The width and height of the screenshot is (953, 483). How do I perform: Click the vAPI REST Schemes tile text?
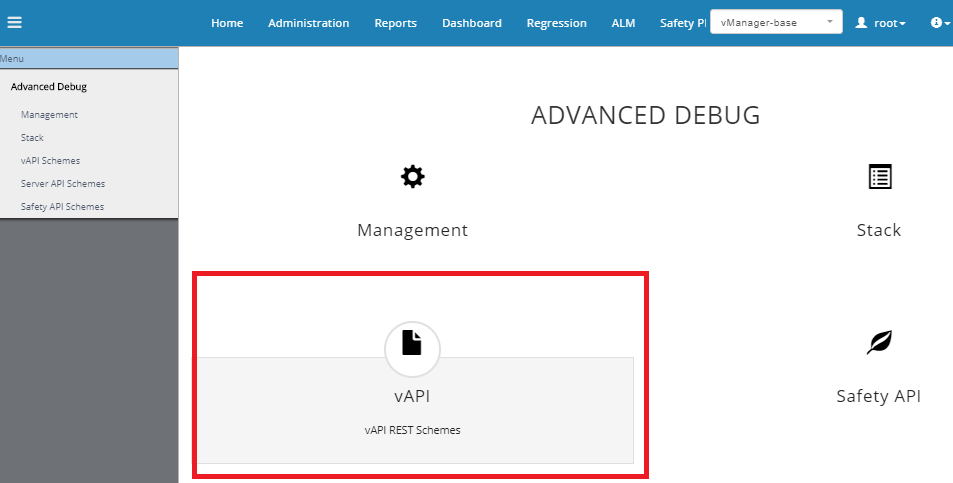(x=412, y=431)
